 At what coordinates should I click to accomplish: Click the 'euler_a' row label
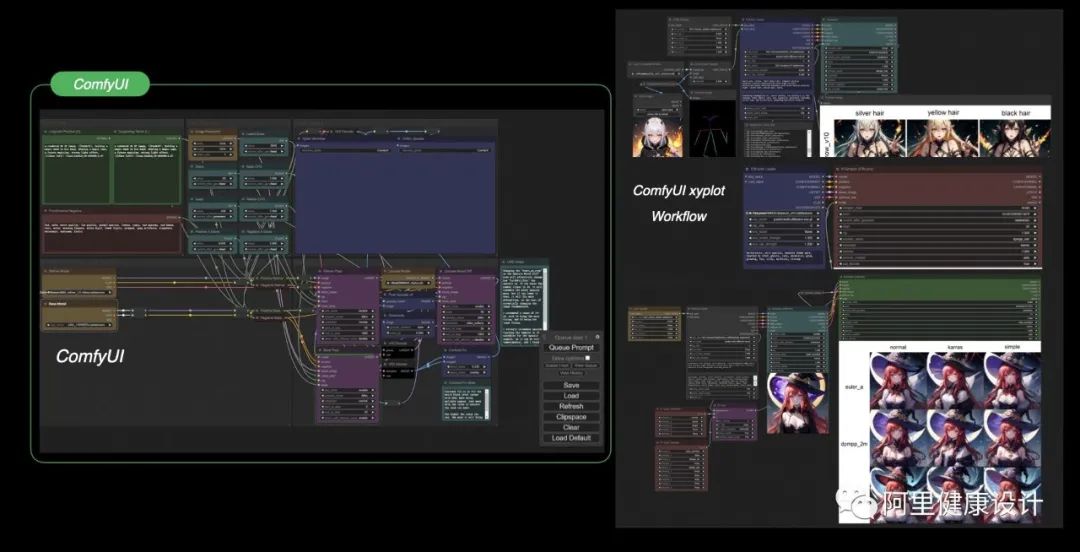tap(853, 388)
